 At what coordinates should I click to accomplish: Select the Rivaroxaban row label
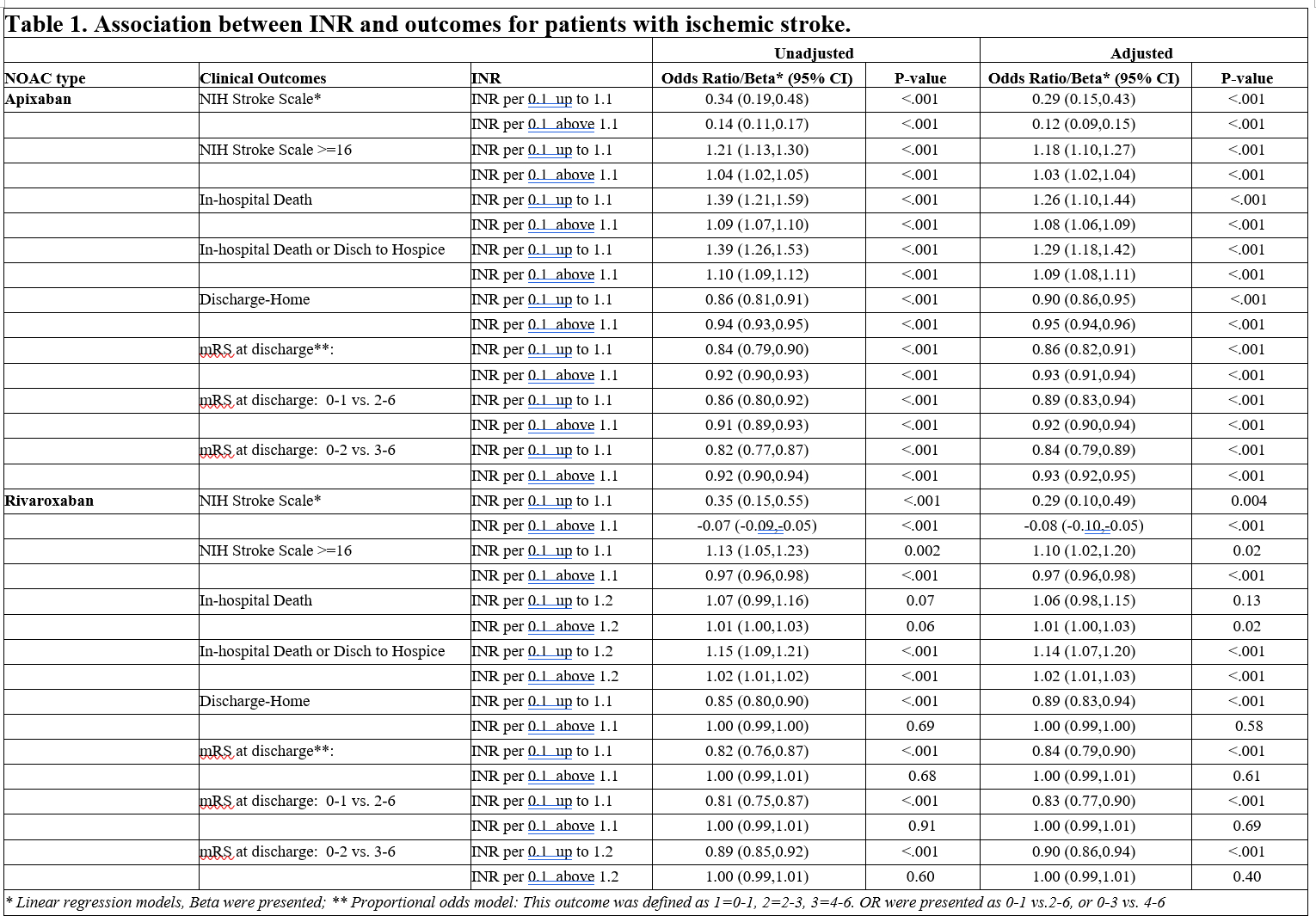[49, 501]
